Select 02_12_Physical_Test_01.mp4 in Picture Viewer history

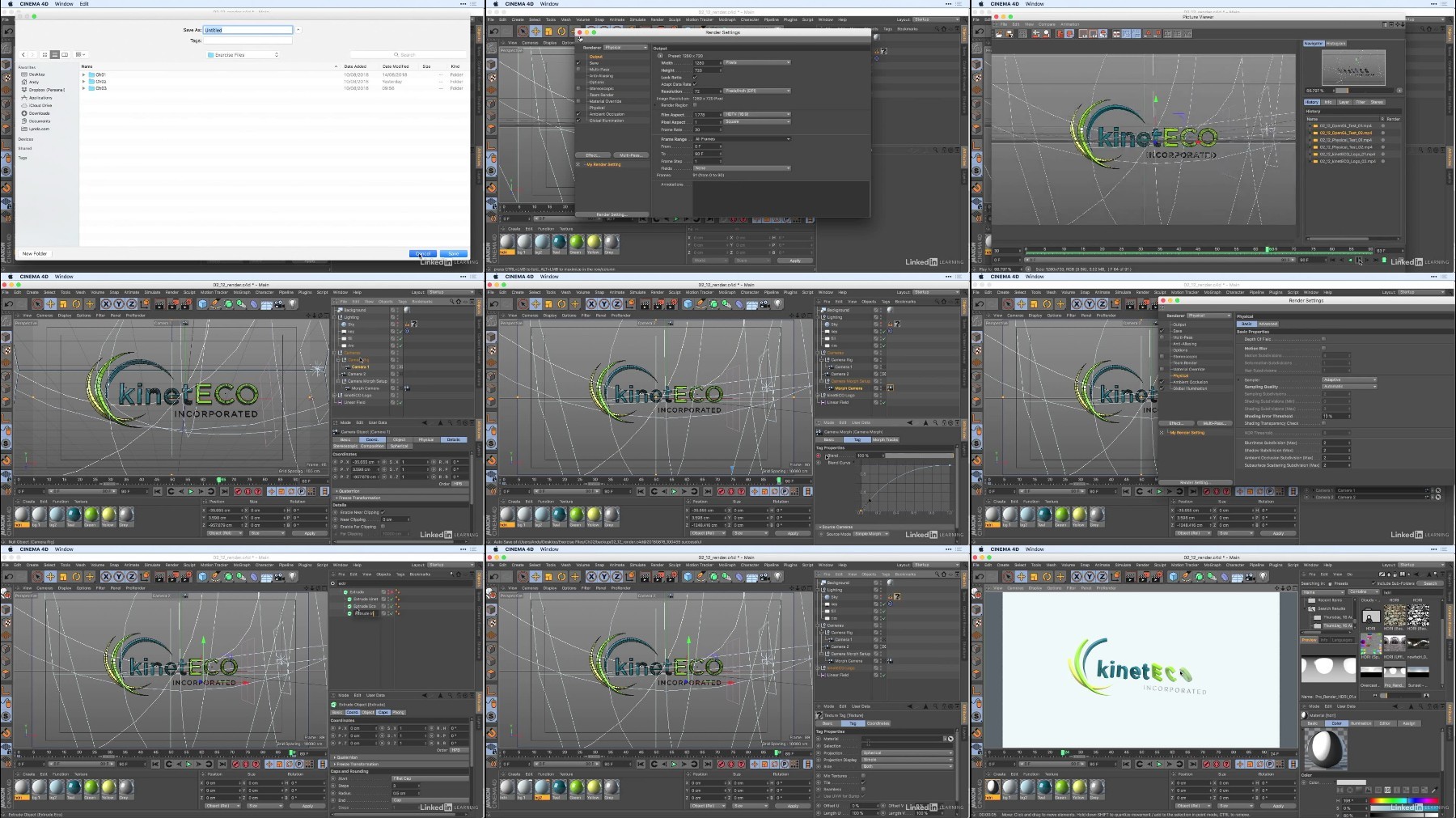(1346, 140)
